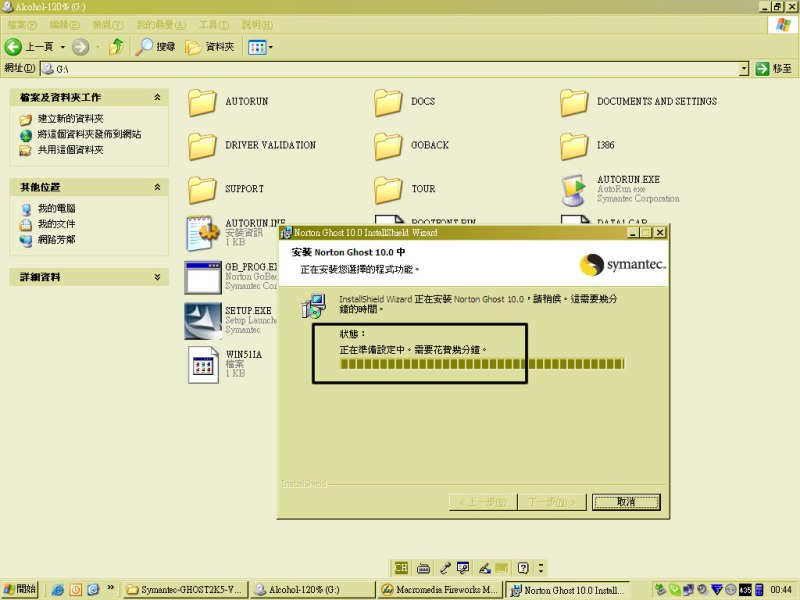
Task: Select the SUPPORT folder icon
Action: pyautogui.click(x=202, y=189)
